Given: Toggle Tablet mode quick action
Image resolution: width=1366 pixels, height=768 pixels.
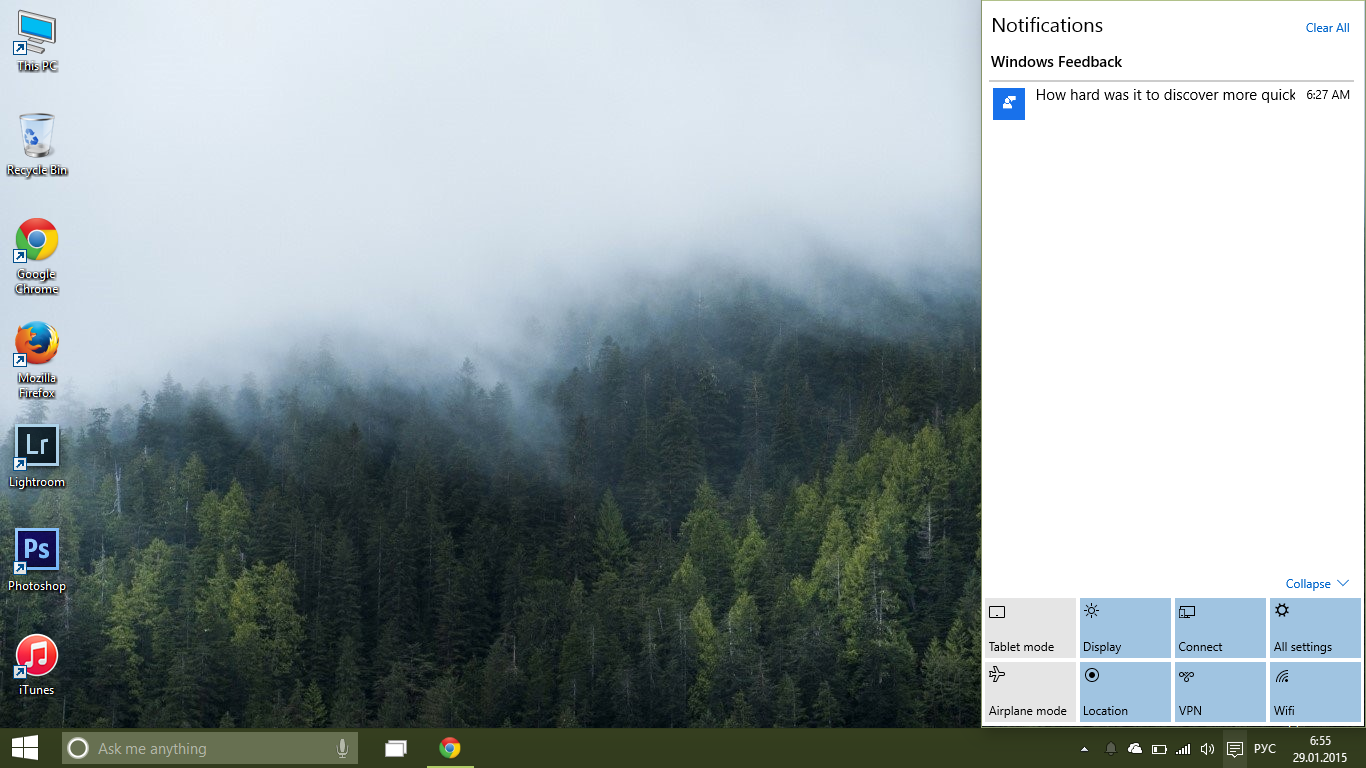Looking at the screenshot, I should [x=1030, y=628].
